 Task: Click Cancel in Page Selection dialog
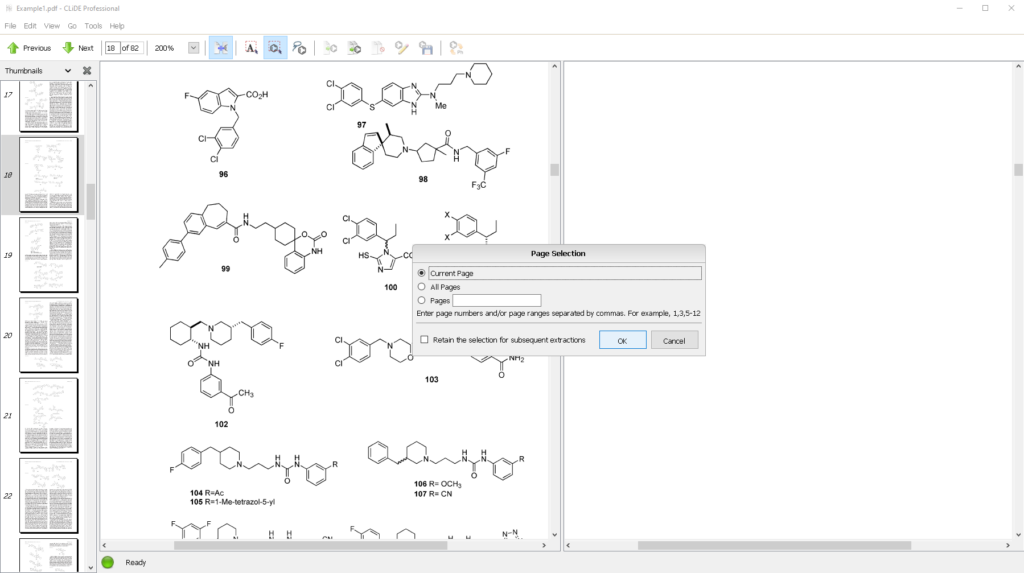674,340
